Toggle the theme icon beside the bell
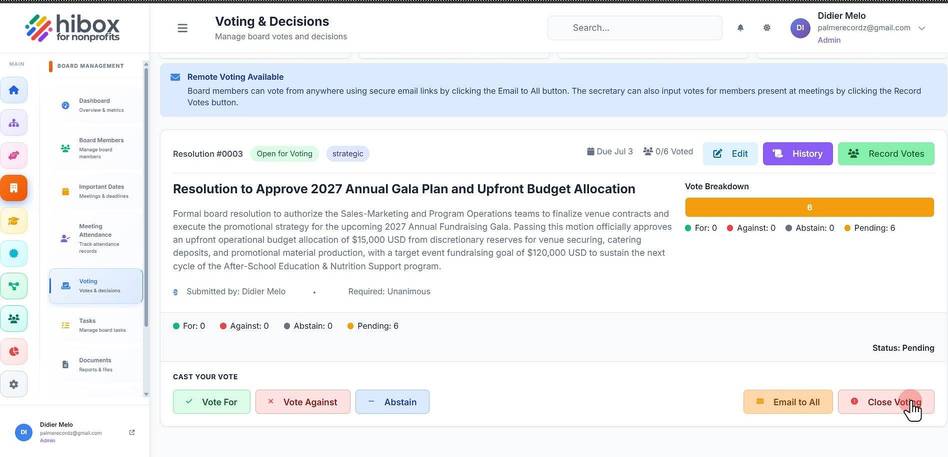 (767, 28)
